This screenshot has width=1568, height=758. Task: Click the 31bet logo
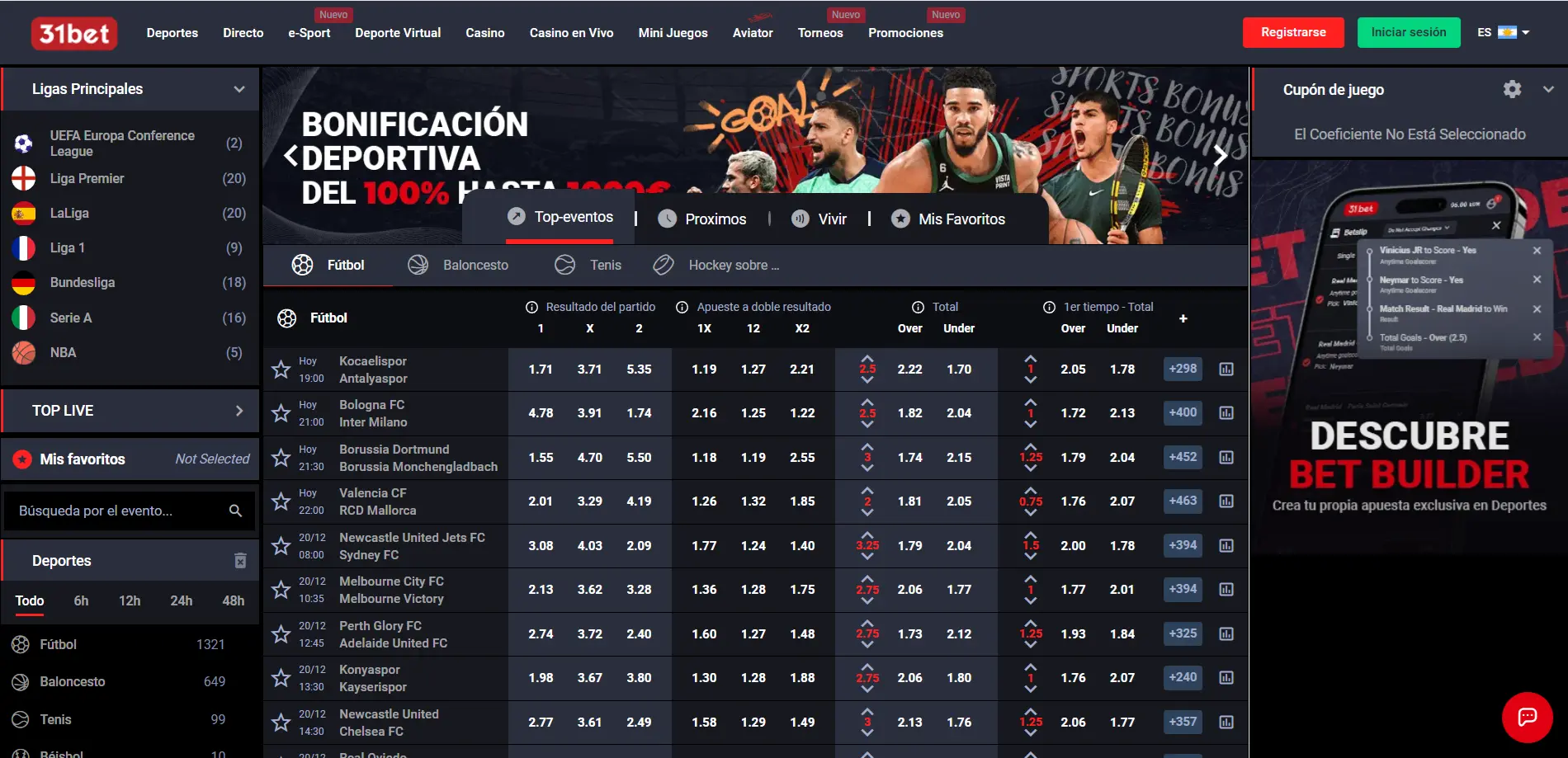pyautogui.click(x=74, y=33)
